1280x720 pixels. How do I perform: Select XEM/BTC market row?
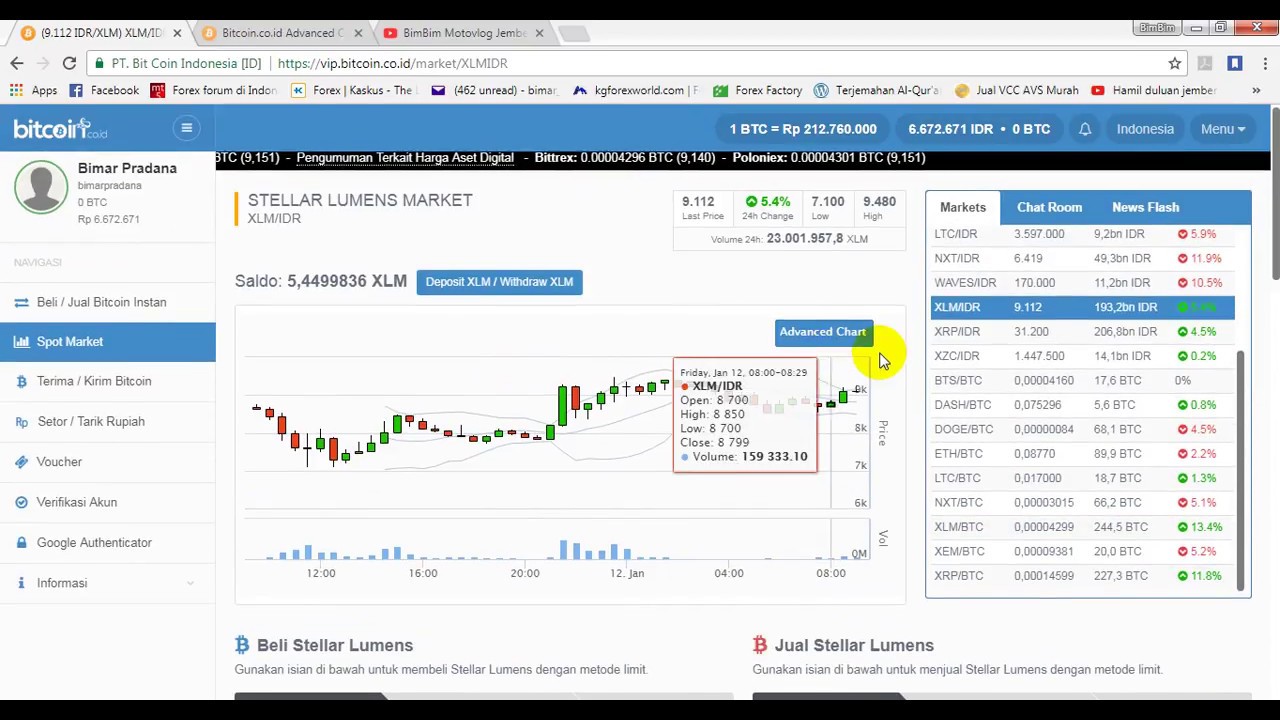(1082, 551)
